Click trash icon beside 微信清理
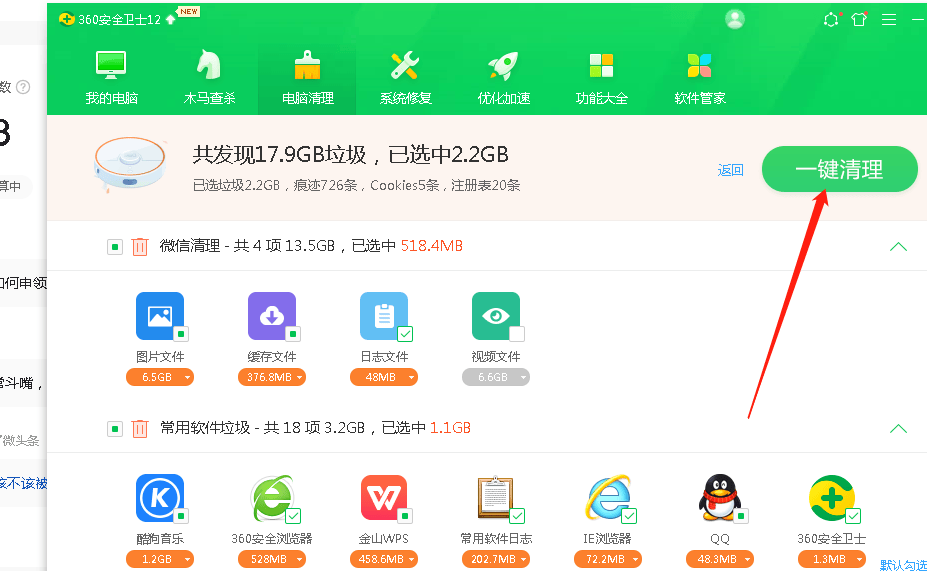This screenshot has height=571, width=927. coord(141,246)
